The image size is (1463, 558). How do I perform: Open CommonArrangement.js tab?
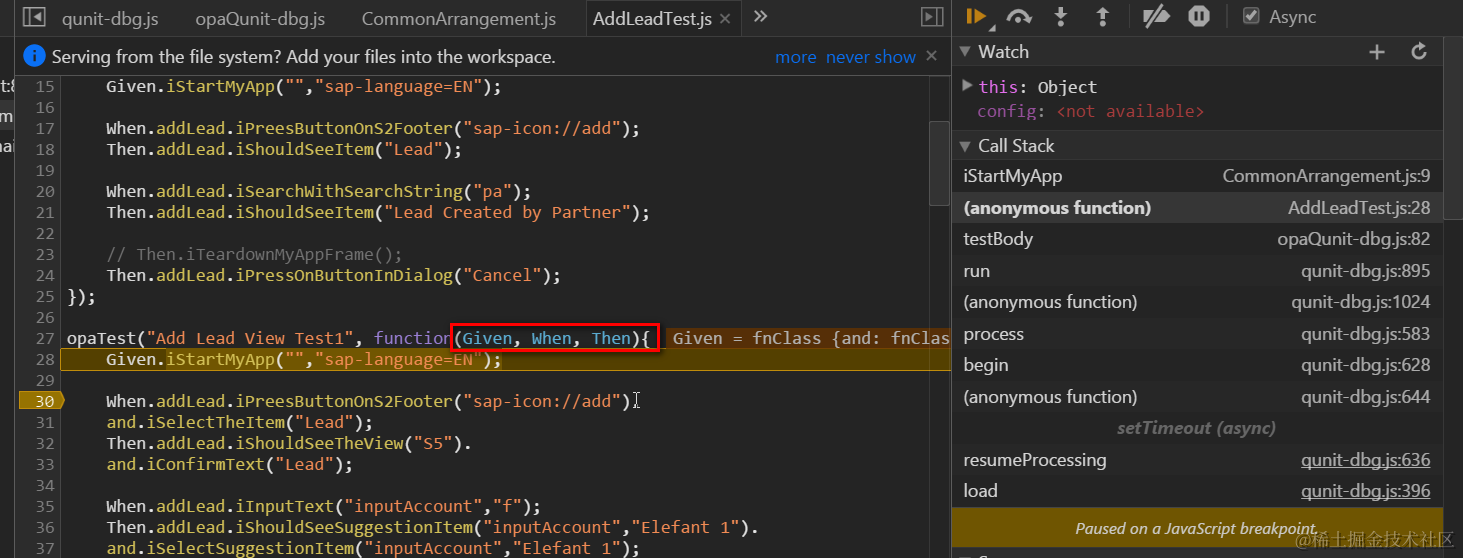pyautogui.click(x=459, y=18)
